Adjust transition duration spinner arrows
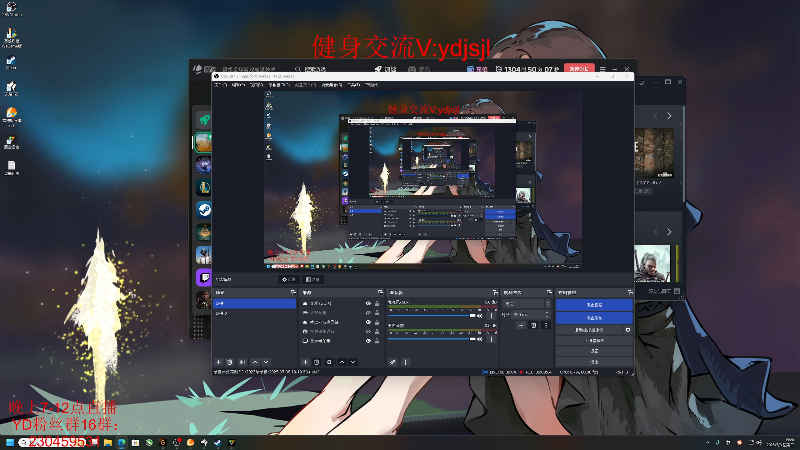The height and width of the screenshot is (450, 800). [x=547, y=314]
